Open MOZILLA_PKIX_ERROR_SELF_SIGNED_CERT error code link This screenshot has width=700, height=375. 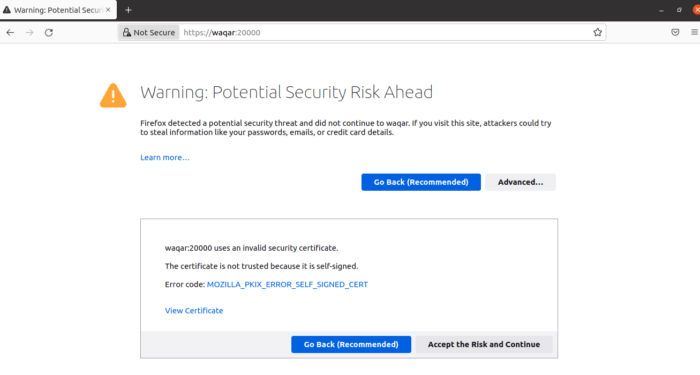click(287, 284)
